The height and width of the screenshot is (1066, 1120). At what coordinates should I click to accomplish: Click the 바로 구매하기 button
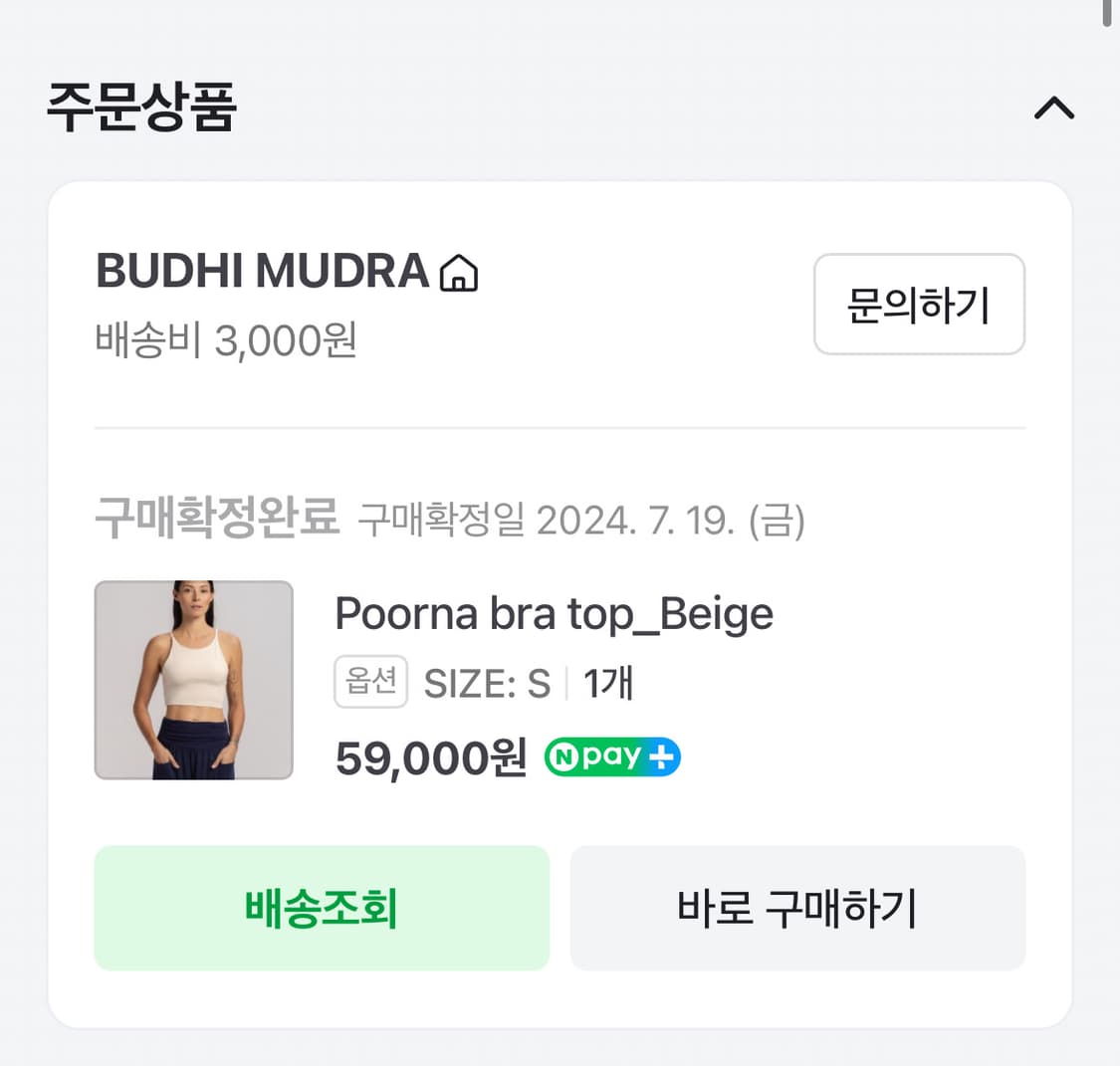pos(796,908)
